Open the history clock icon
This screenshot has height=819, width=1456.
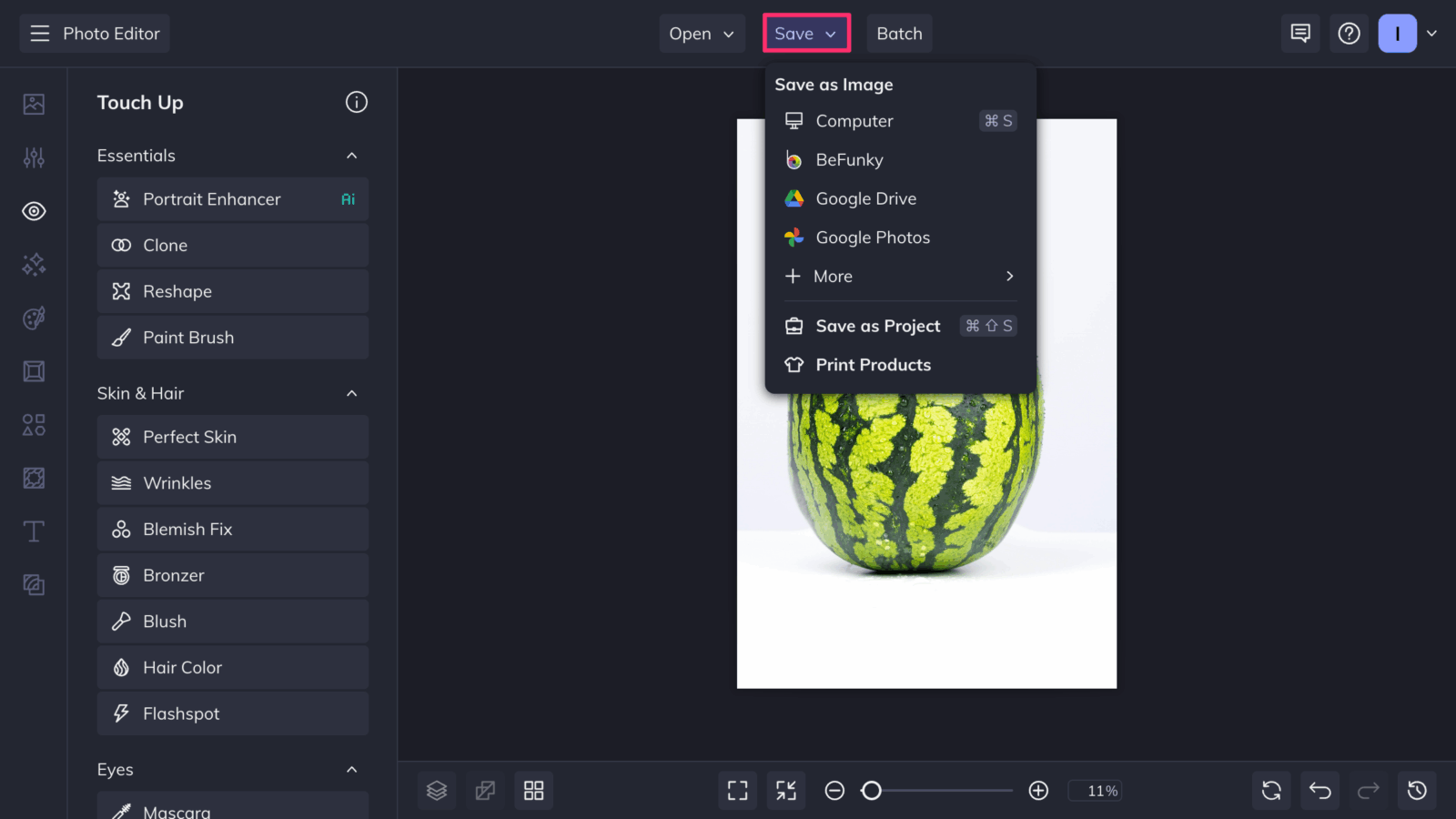point(1417,791)
